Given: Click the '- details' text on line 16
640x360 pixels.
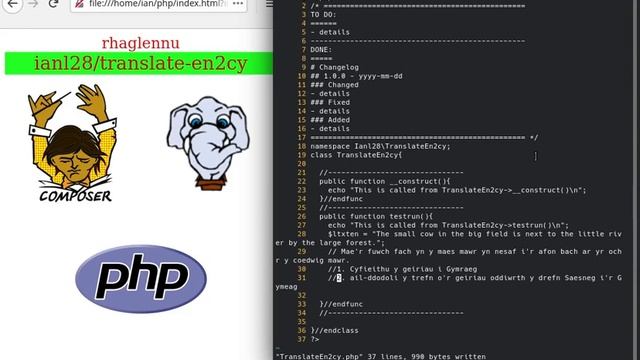Looking at the screenshot, I should click(330, 129).
